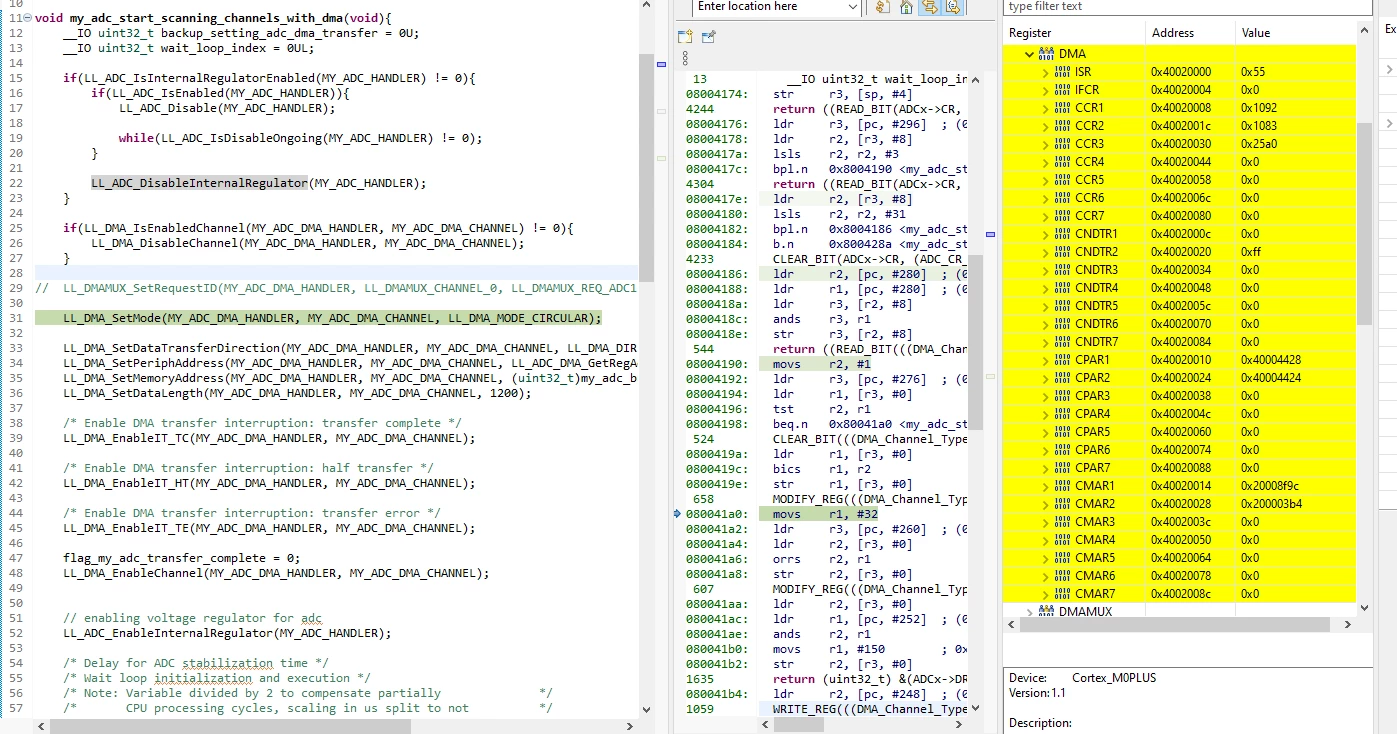Click the Refresh View icon in Disassembly toolbar
The image size is (1397, 734).
[x=882, y=7]
